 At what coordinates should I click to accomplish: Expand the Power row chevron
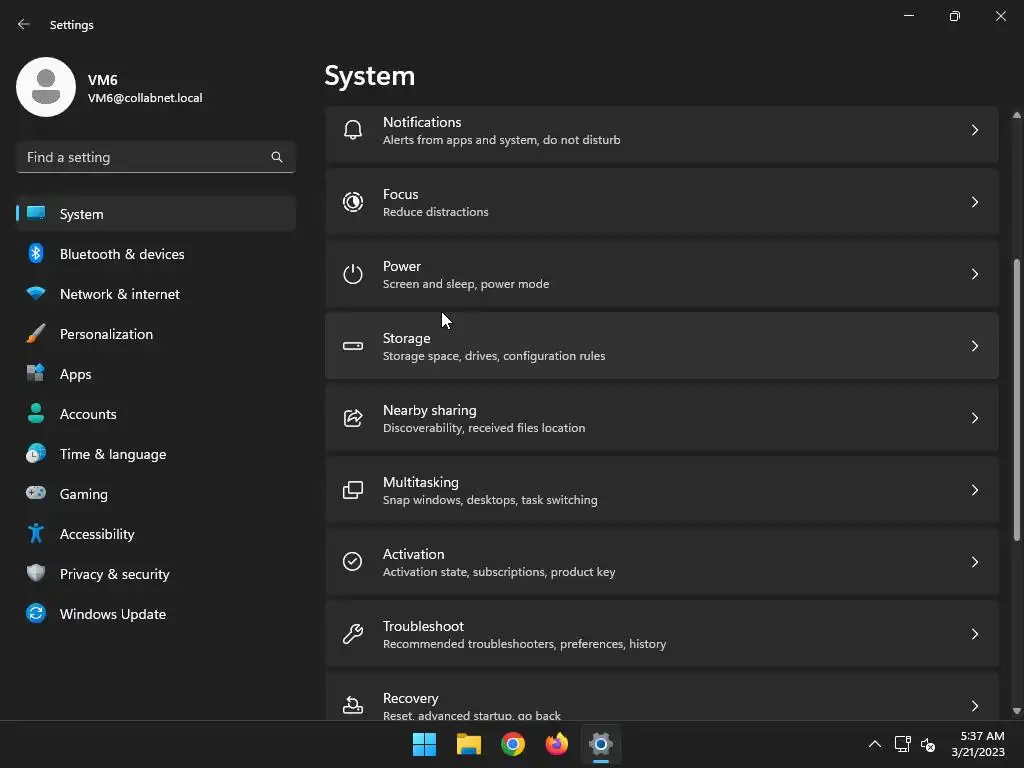coord(974,274)
